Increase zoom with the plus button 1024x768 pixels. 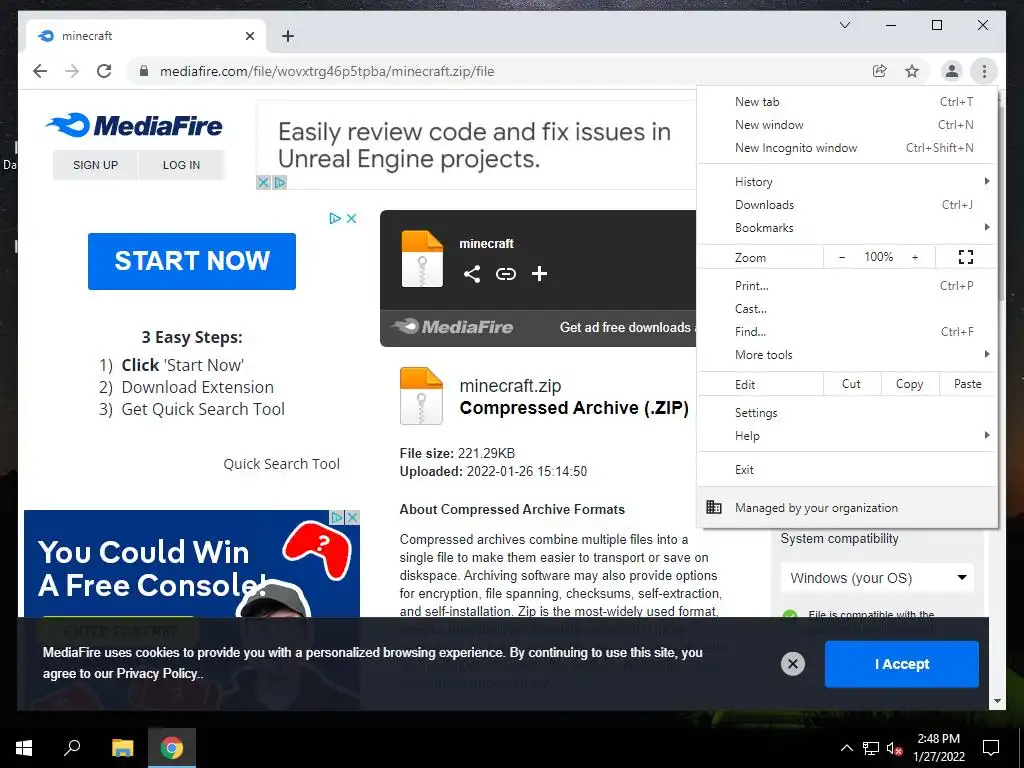coord(915,257)
